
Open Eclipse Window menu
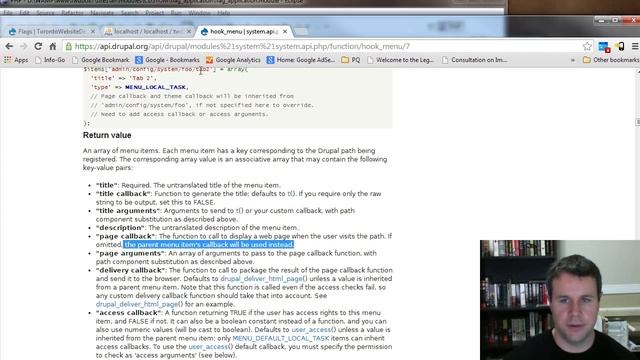point(200,13)
